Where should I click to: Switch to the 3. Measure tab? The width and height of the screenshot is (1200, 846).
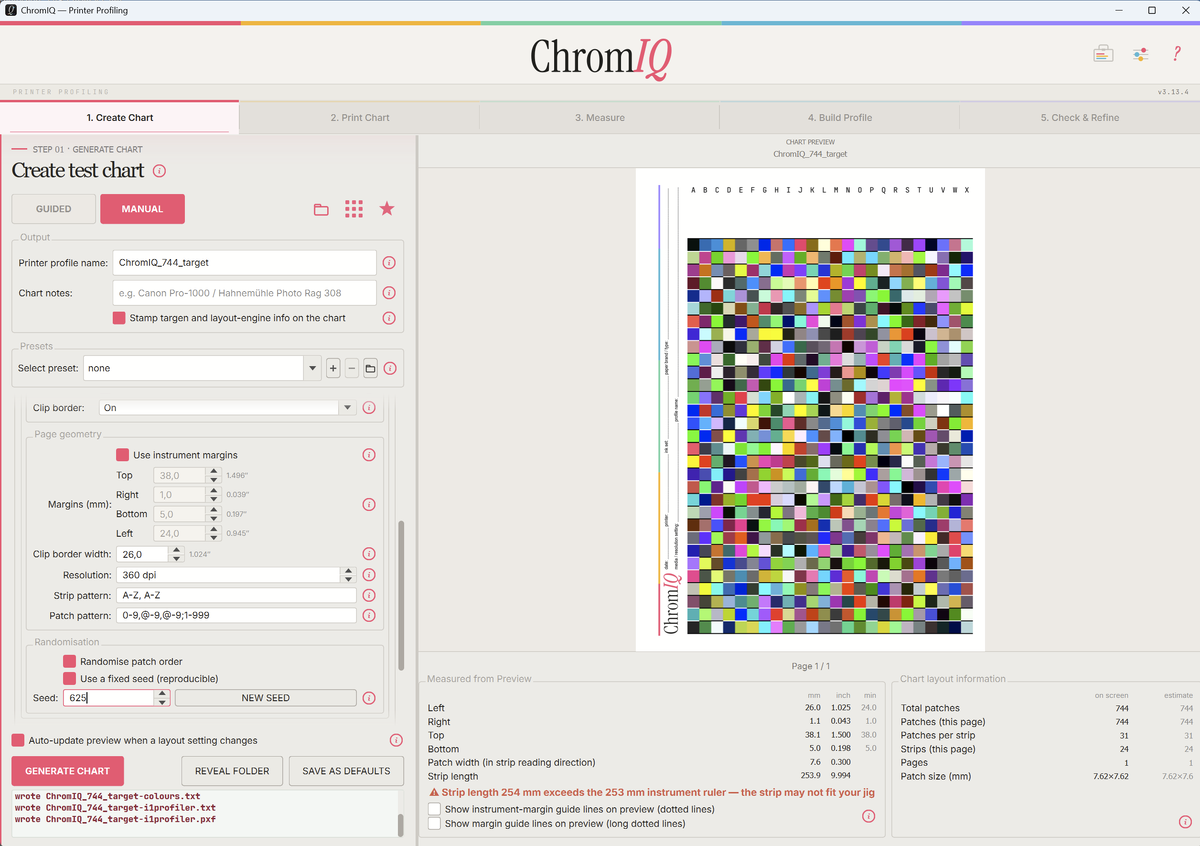[x=599, y=118]
